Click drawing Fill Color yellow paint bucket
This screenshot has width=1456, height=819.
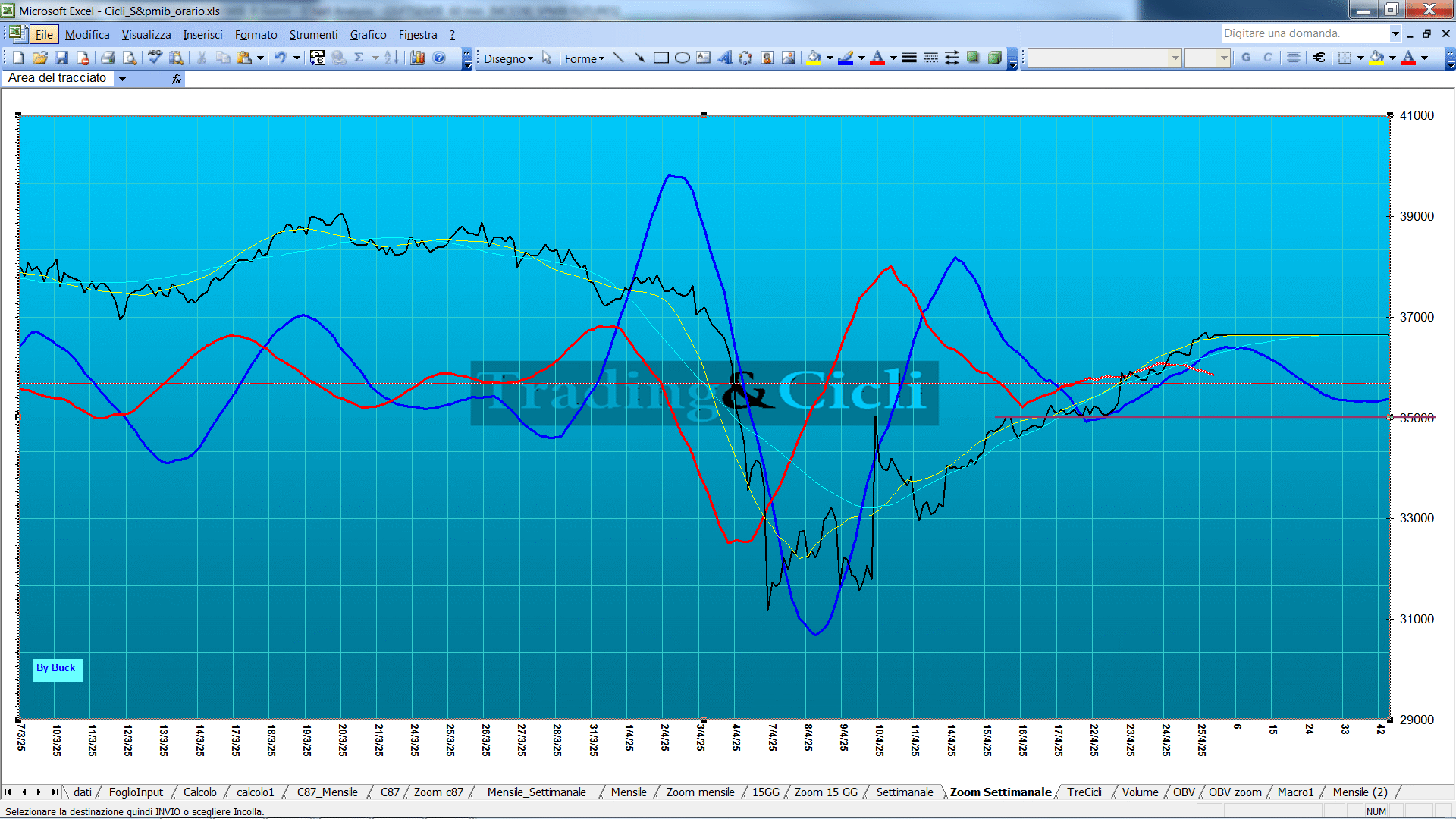pyautogui.click(x=814, y=58)
